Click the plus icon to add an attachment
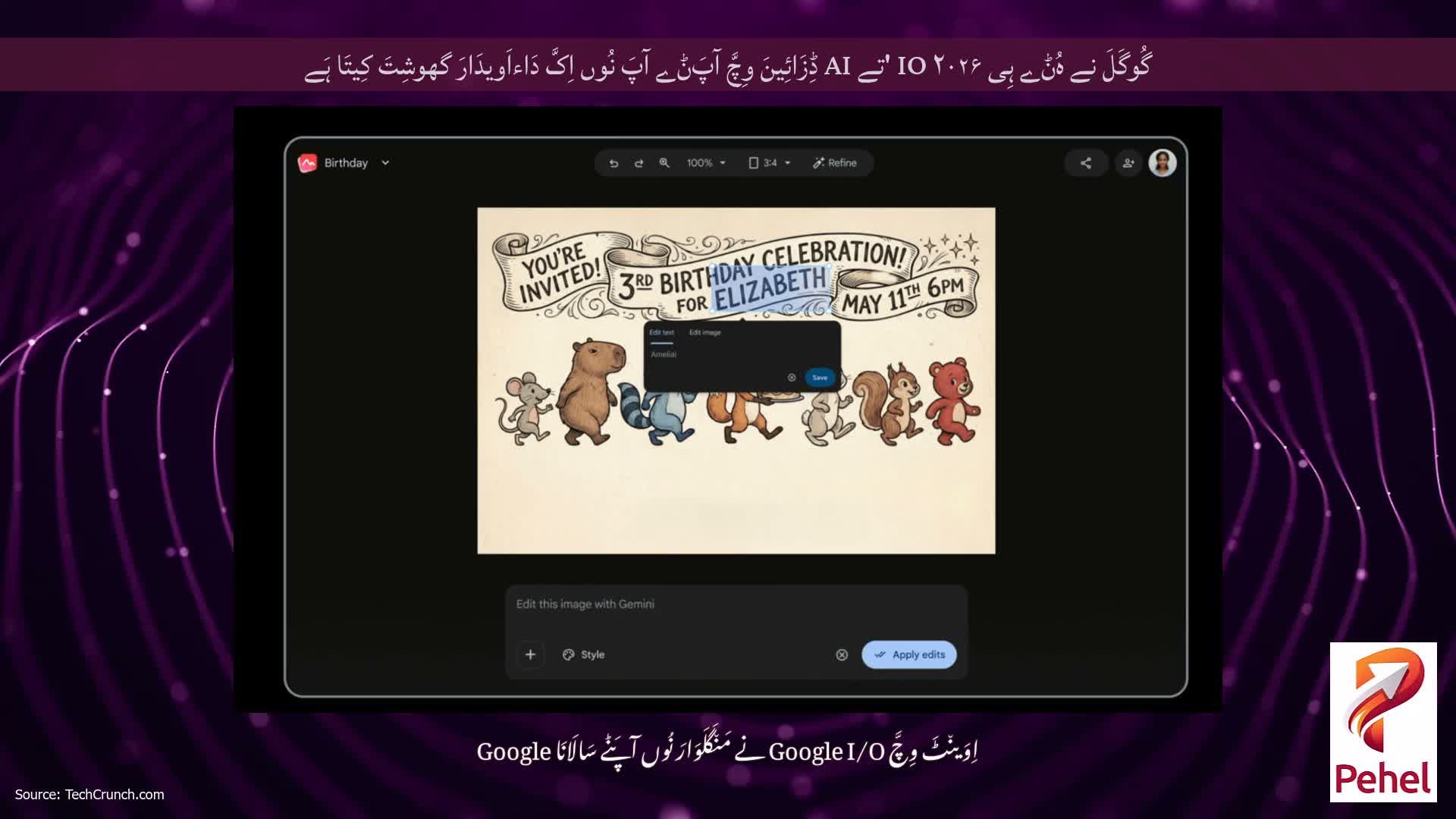This screenshot has height=819, width=1456. click(530, 654)
